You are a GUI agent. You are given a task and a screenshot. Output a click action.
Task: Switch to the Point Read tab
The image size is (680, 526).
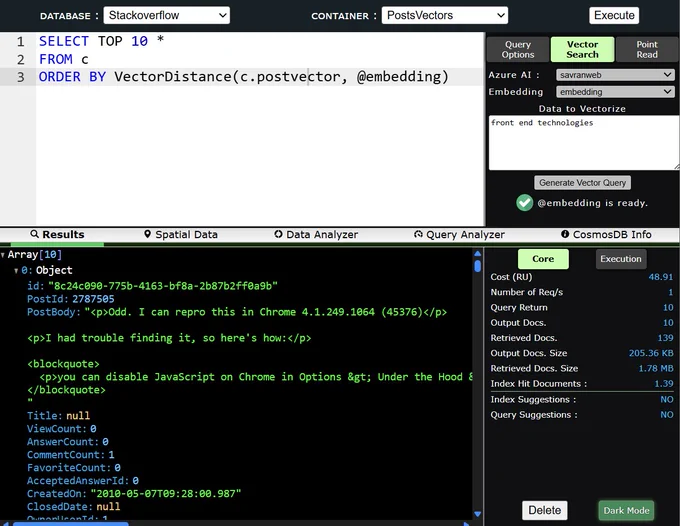[x=647, y=49]
